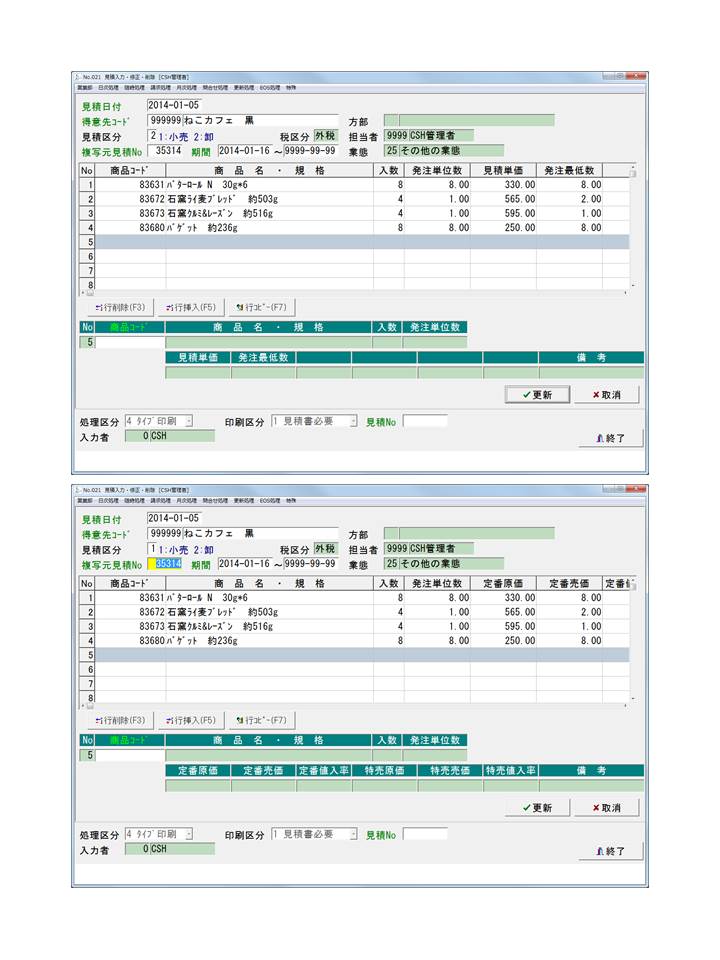Screen dimensions: 720x960
Task: Click 商品コード entry field in upper window
Action: pos(130,342)
